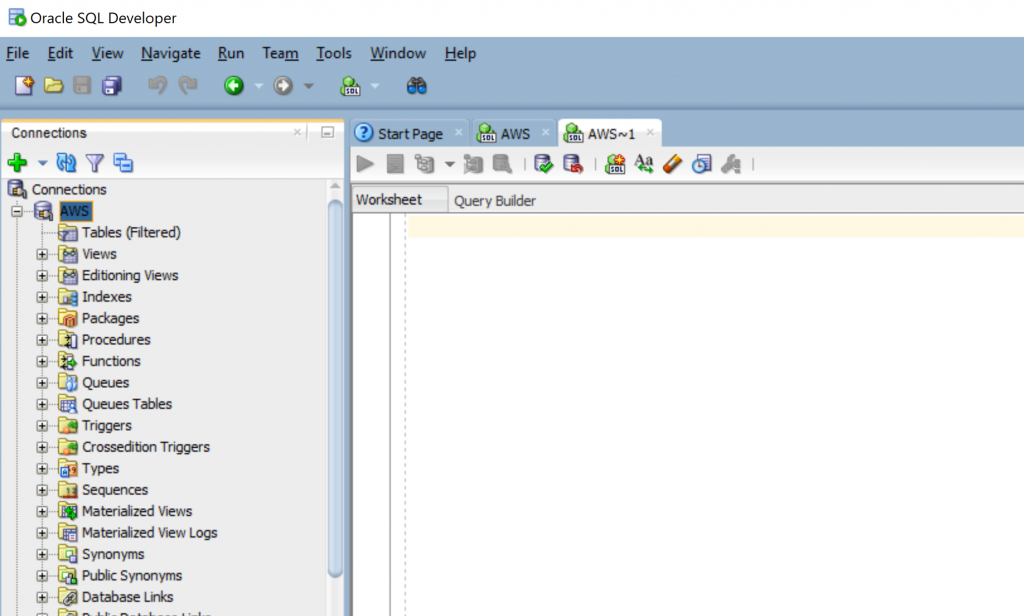Click the Schema Browser icon in Connections toolbar
This screenshot has height=616, width=1024.
click(x=123, y=162)
